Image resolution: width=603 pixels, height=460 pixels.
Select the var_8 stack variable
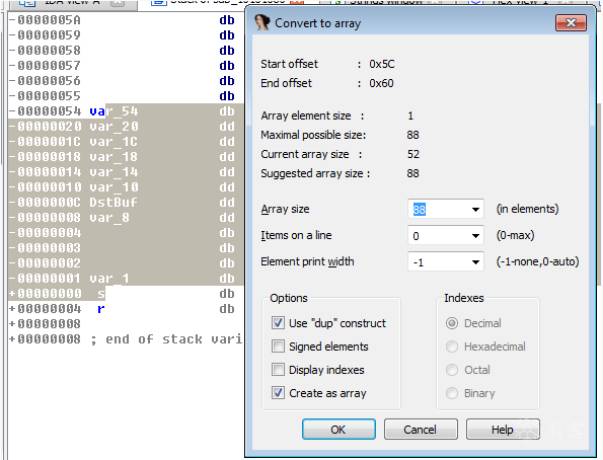(110, 217)
